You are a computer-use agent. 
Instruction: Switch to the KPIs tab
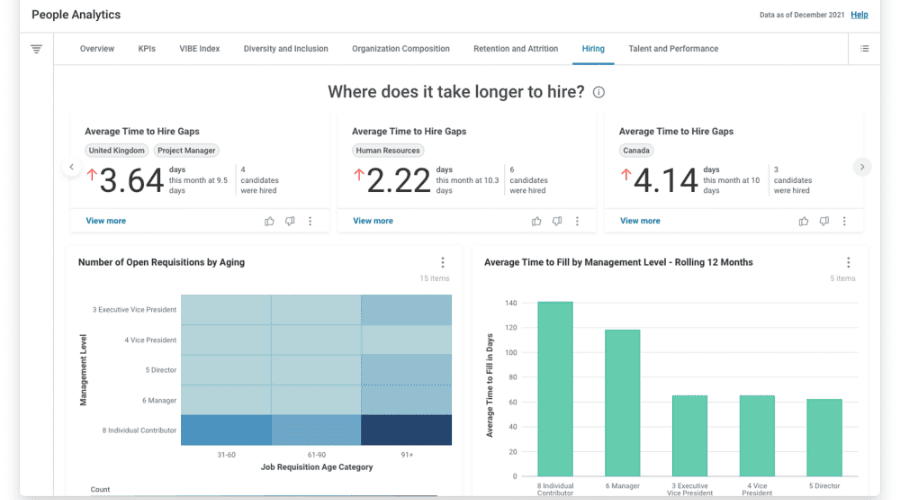(147, 49)
